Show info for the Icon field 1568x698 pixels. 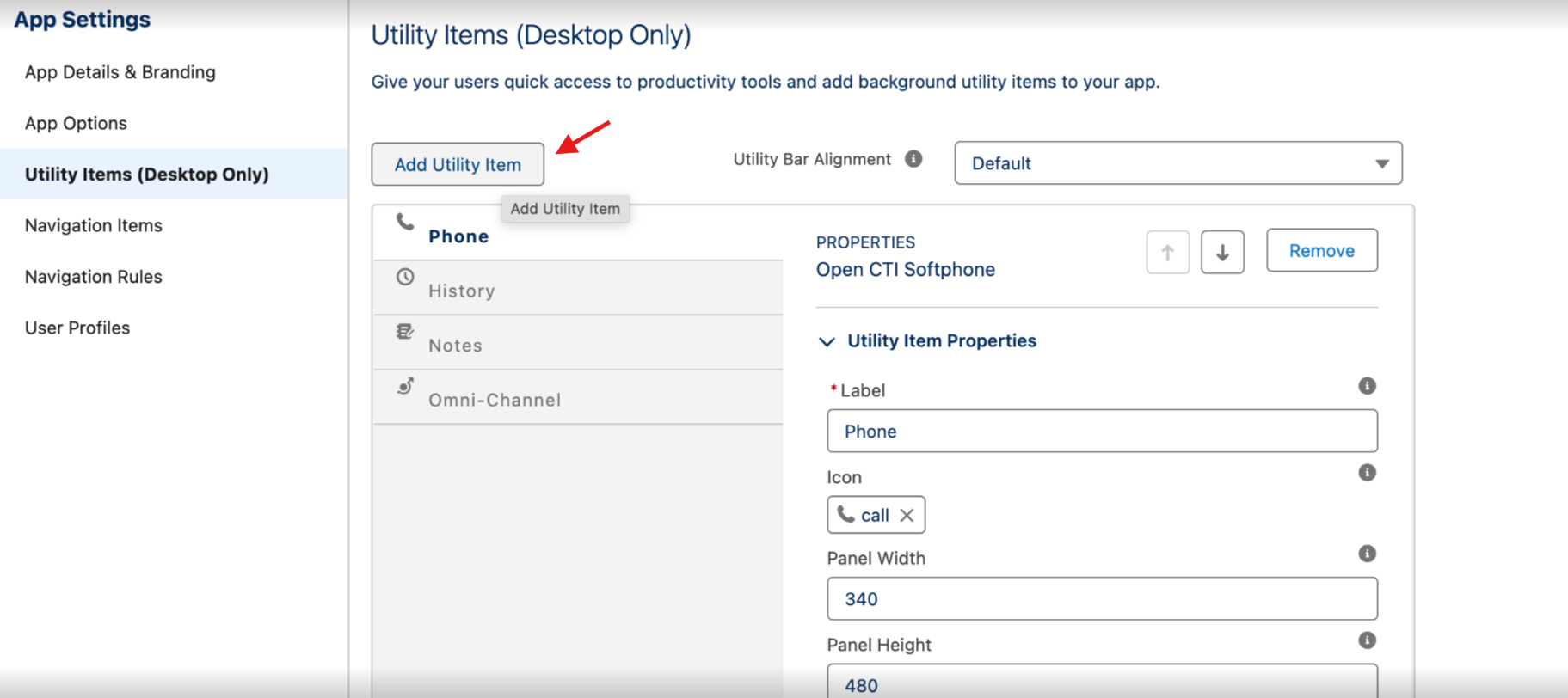click(1367, 473)
